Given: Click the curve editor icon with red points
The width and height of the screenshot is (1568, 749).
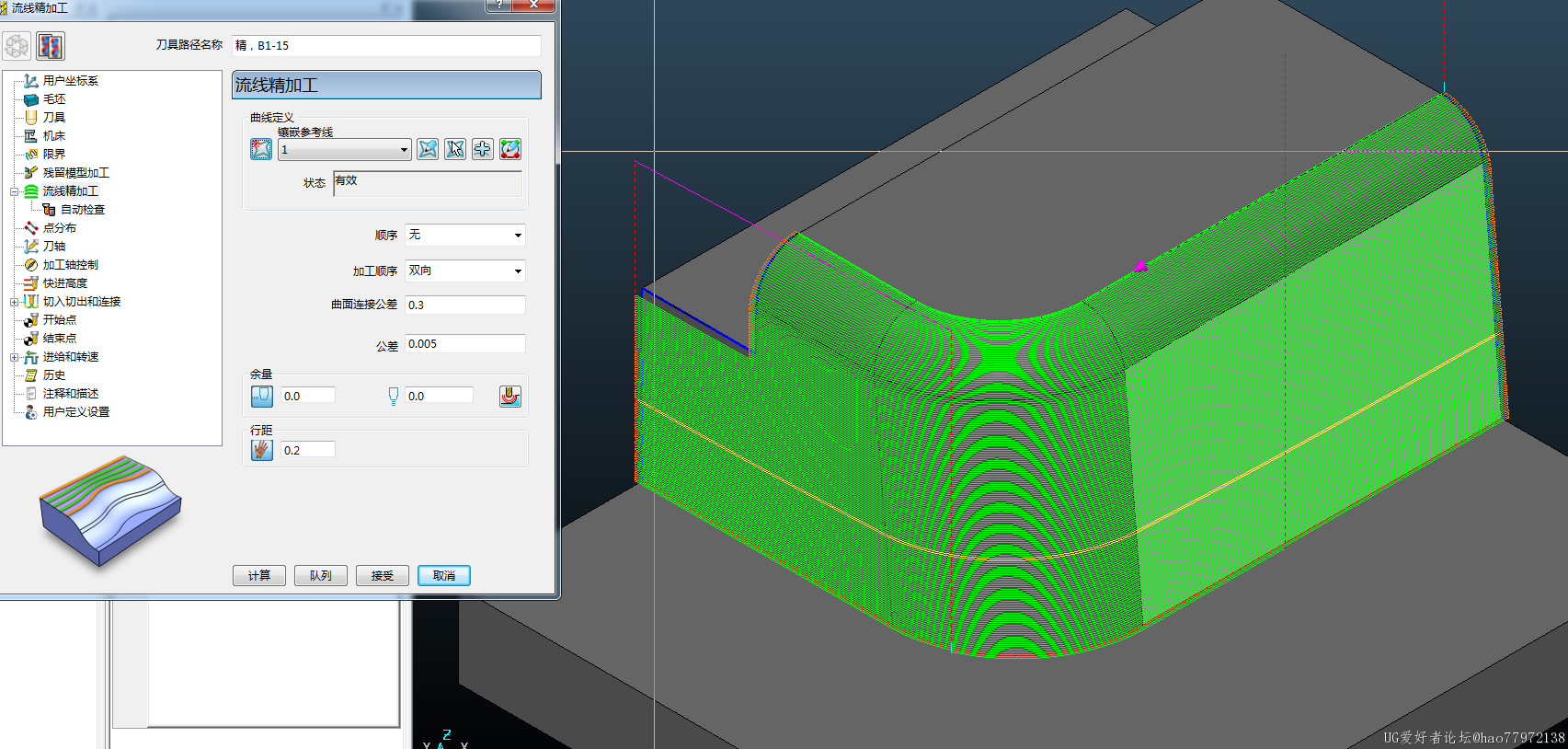Looking at the screenshot, I should pos(510,149).
